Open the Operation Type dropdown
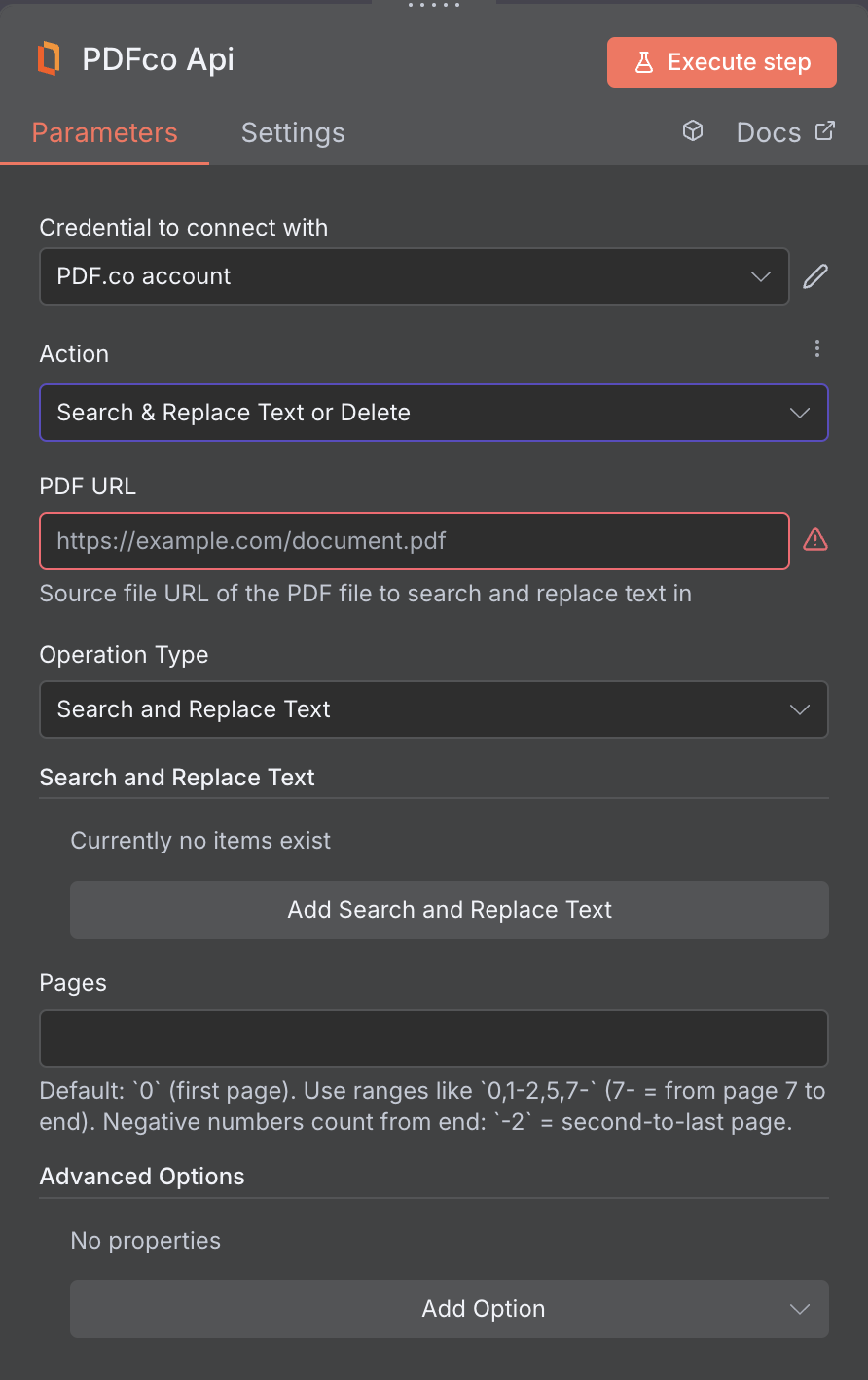This screenshot has height=1380, width=868. pyautogui.click(x=433, y=709)
